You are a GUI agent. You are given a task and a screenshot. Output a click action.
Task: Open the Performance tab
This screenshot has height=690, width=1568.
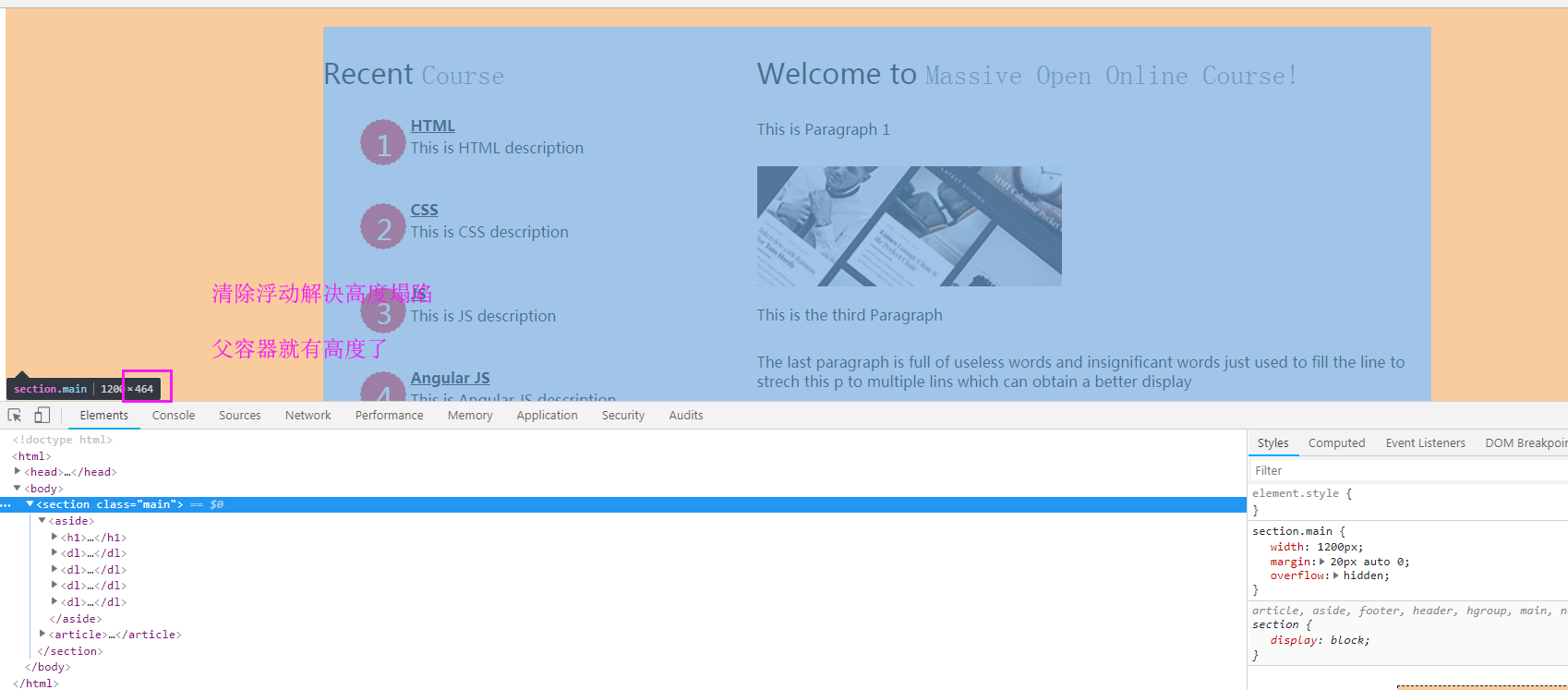click(390, 416)
